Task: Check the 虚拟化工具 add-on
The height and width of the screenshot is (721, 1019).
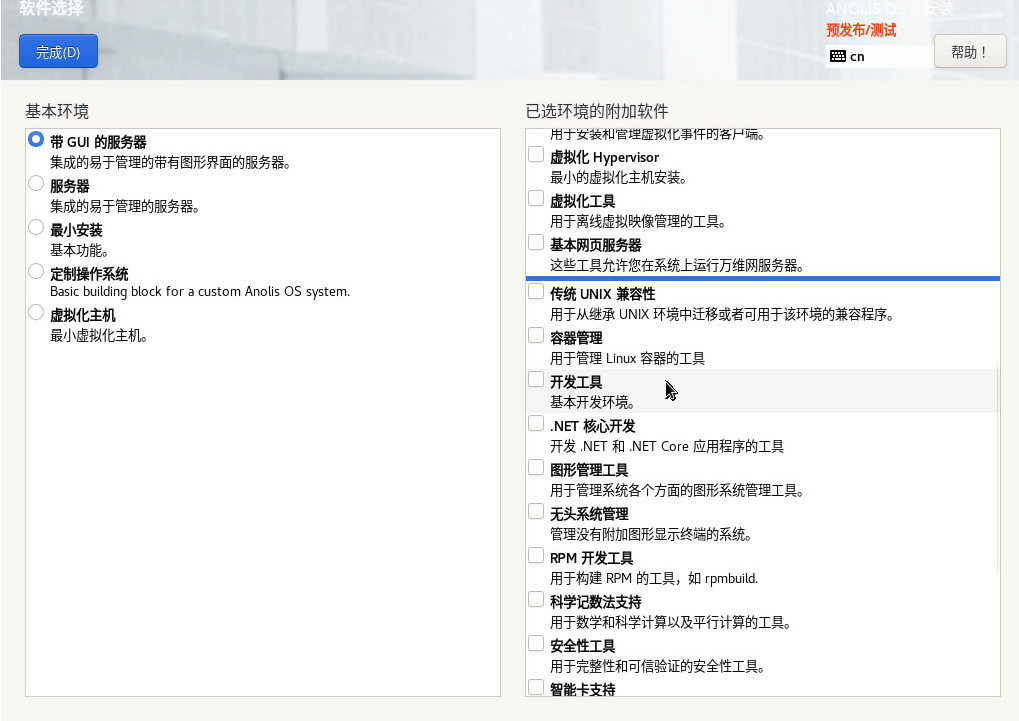Action: tap(536, 199)
